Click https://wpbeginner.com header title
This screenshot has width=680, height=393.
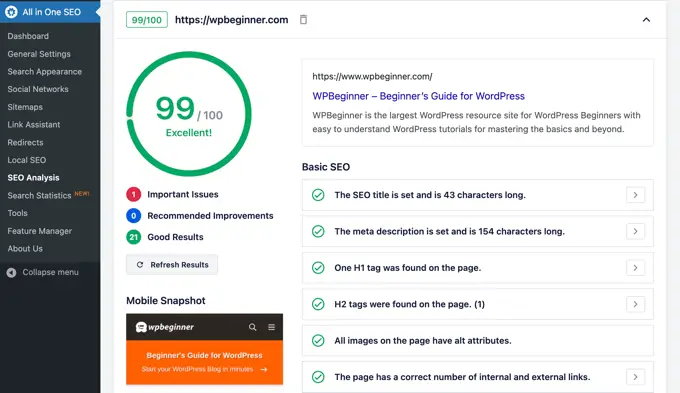232,20
